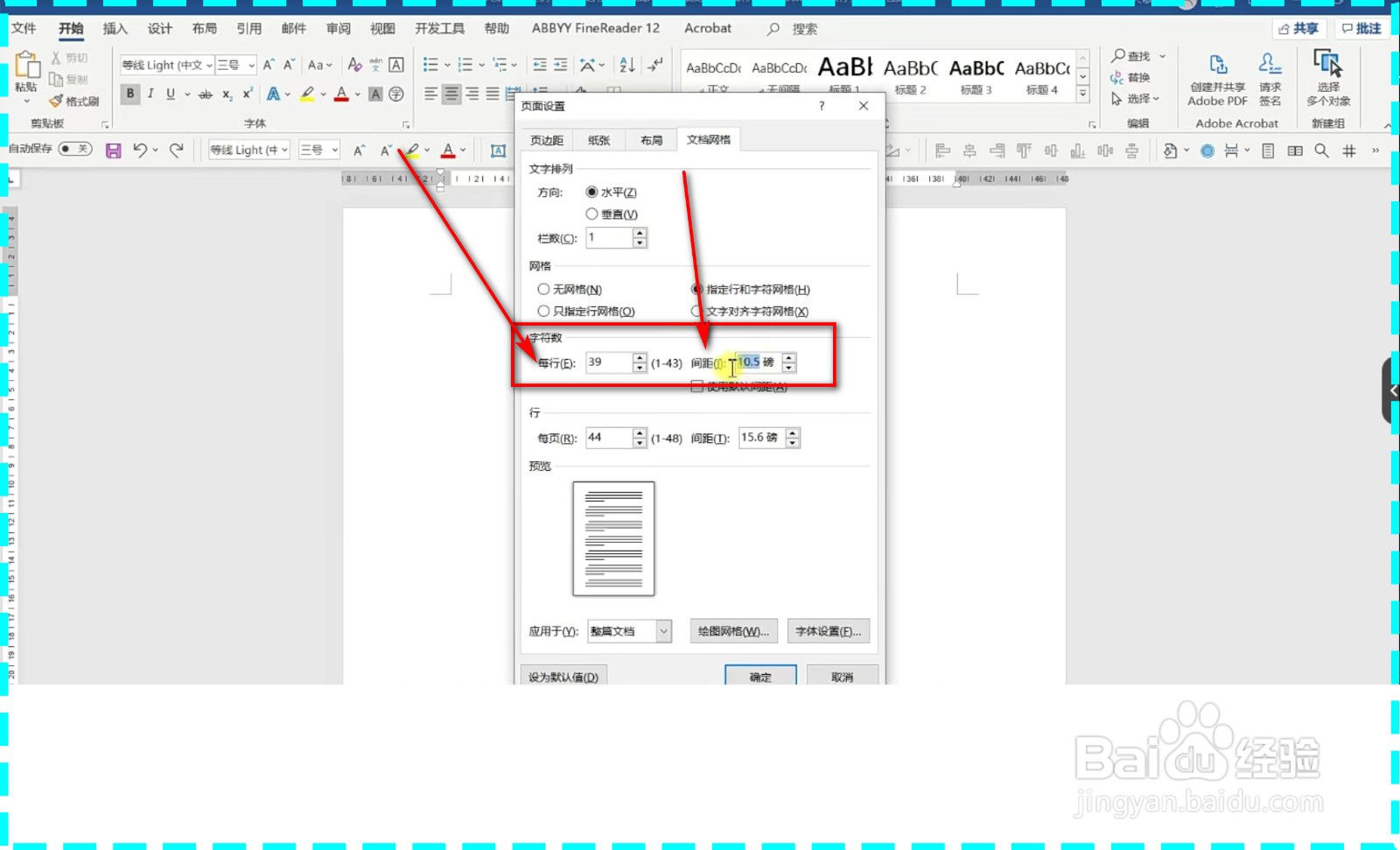
Task: Click the clear formatting icon
Action: click(x=354, y=65)
